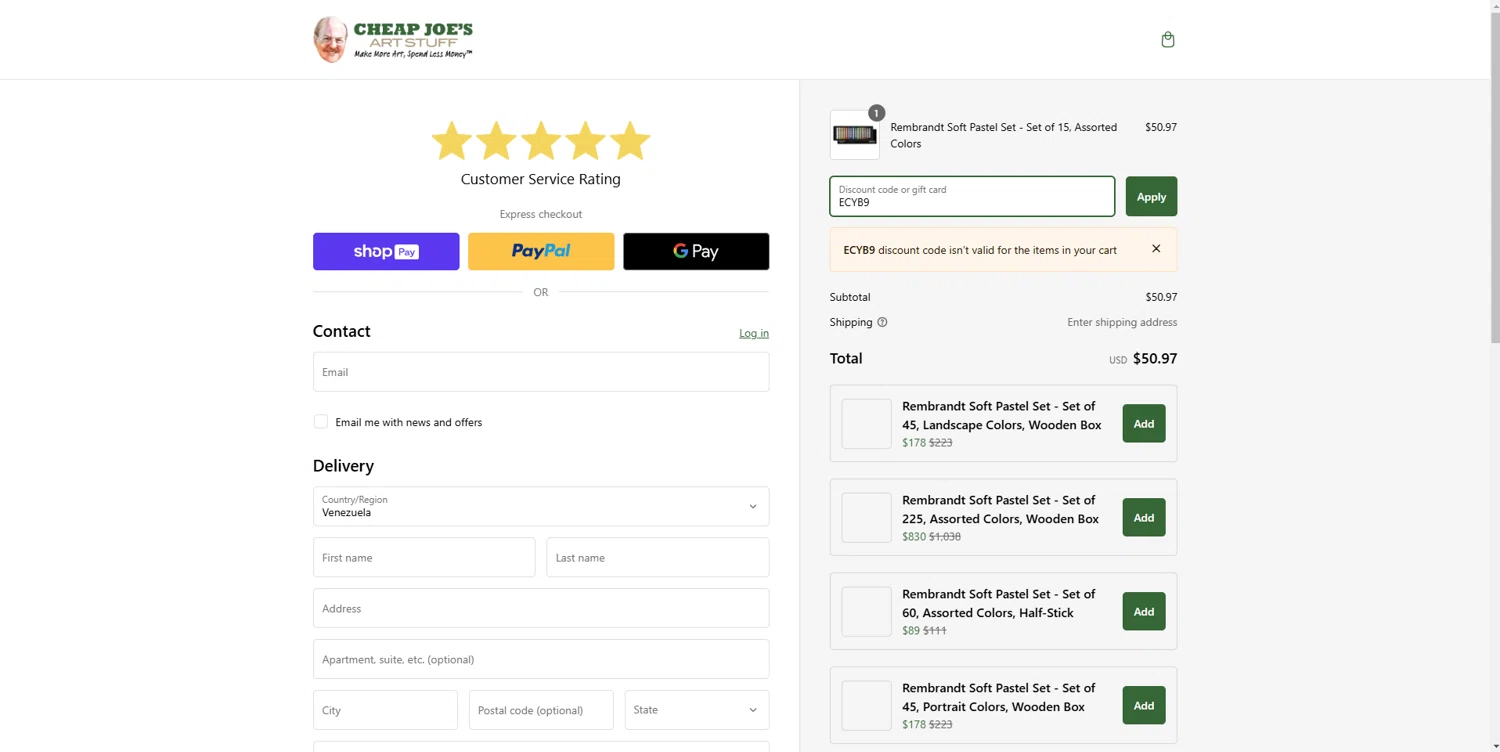The width and height of the screenshot is (1500, 752).
Task: Click the Total '$50.97' amount
Action: coord(1155,358)
